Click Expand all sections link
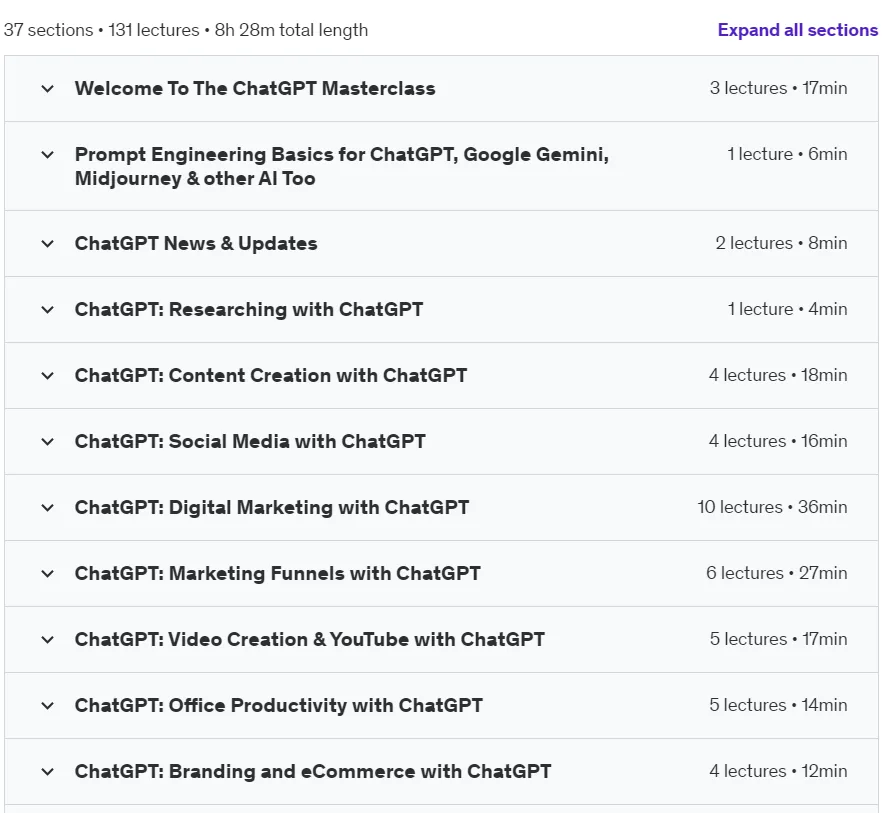This screenshot has height=813, width=882. click(x=798, y=30)
